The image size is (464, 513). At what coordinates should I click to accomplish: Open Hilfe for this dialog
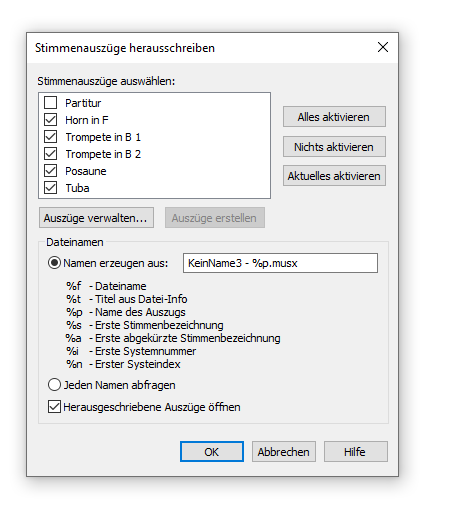pos(356,452)
